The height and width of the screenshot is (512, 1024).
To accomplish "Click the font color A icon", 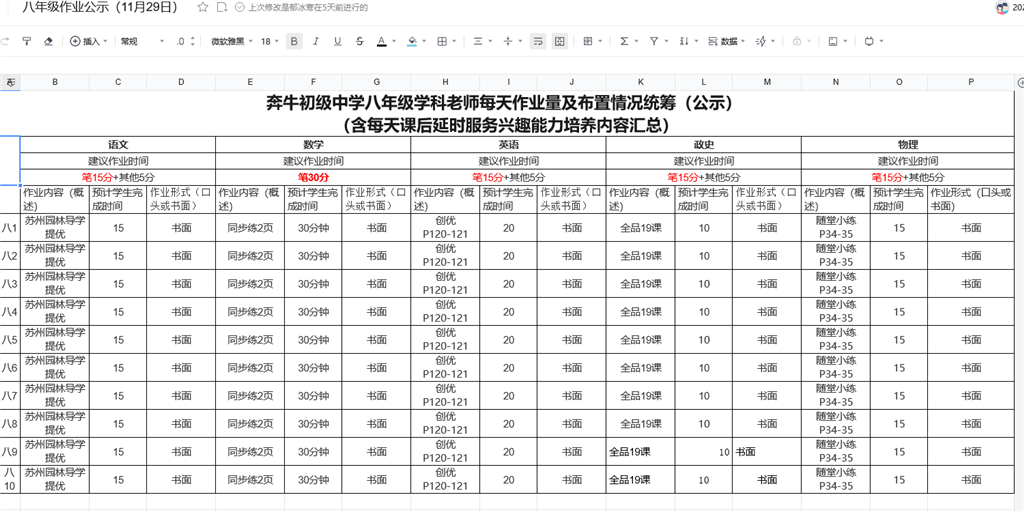I will pos(382,41).
